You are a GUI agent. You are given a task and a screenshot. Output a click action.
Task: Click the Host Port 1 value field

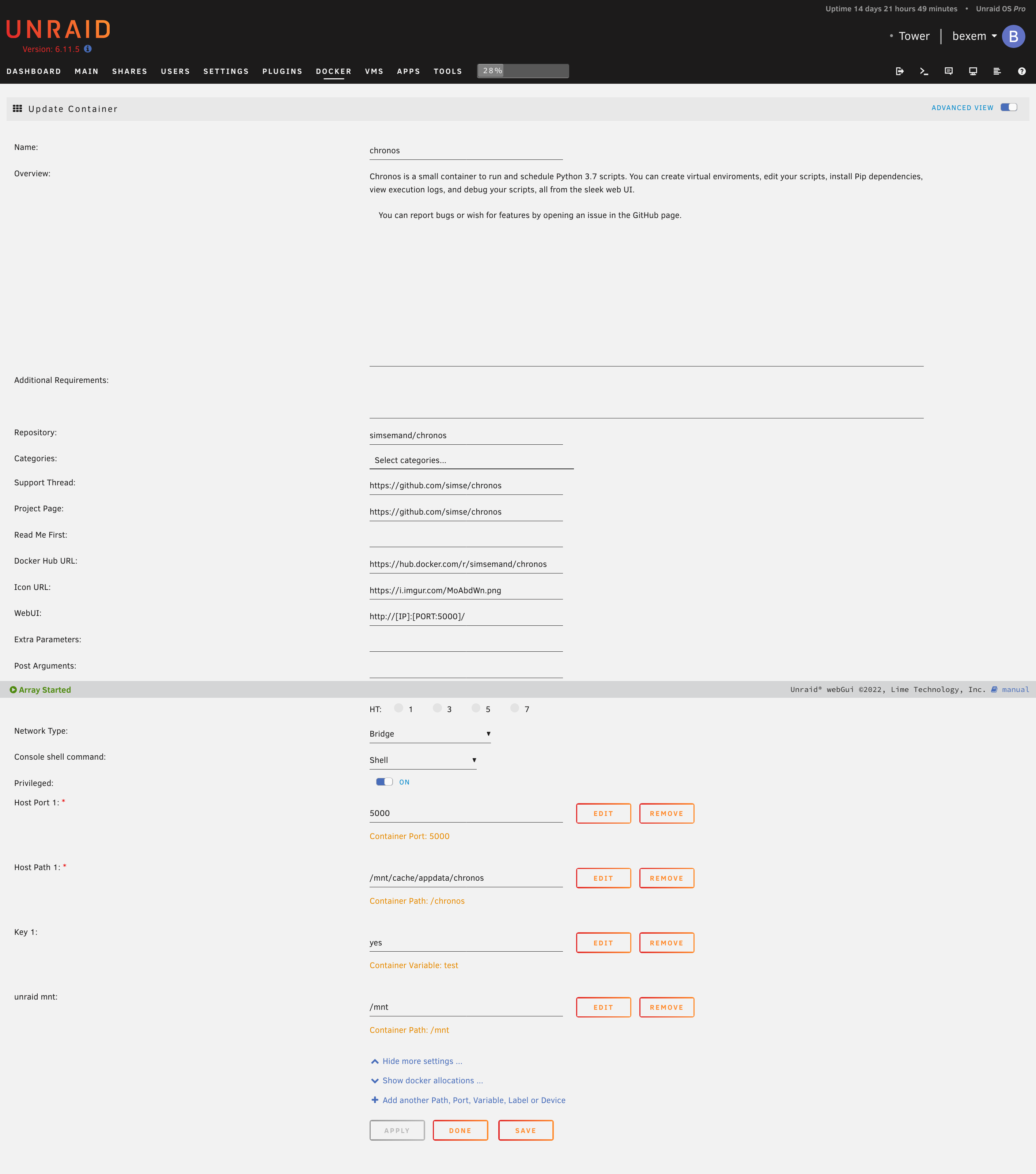click(x=465, y=813)
